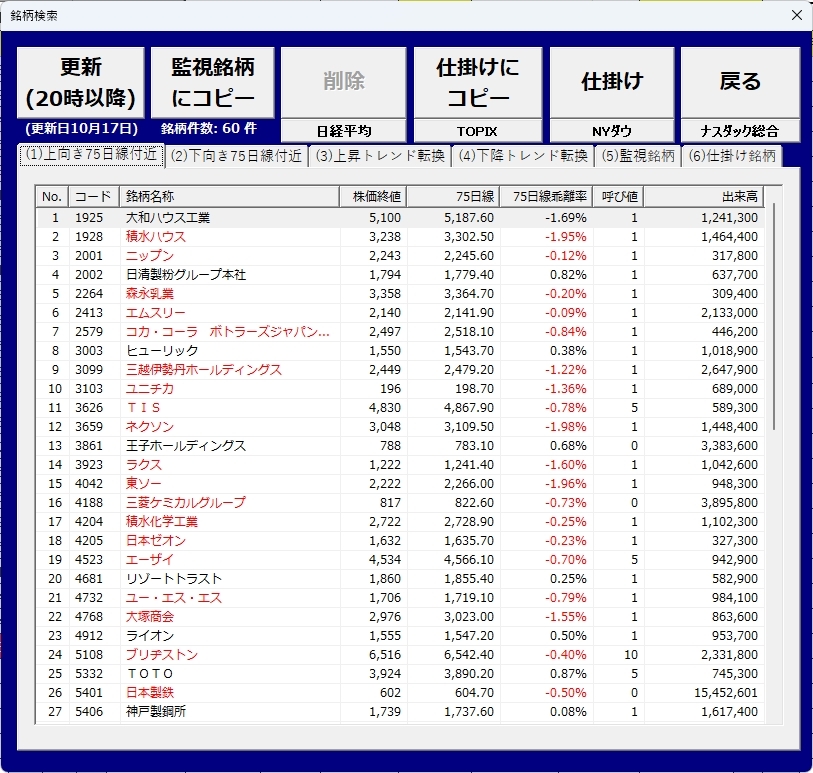Screen dimensions: 813x773
Task: Open the (6)仕掛け銘柄 tab
Action: click(x=732, y=156)
